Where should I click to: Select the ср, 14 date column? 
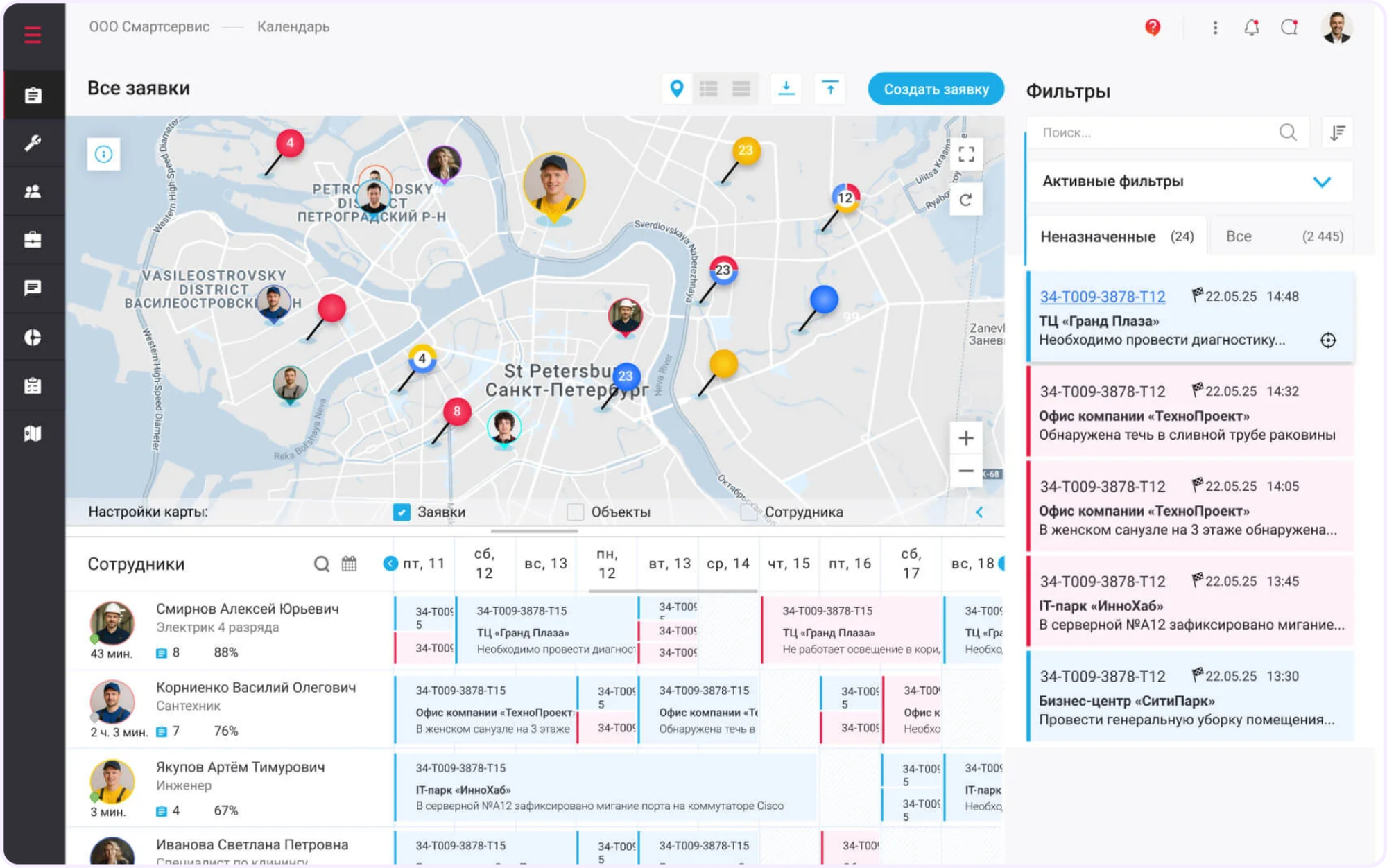[728, 564]
